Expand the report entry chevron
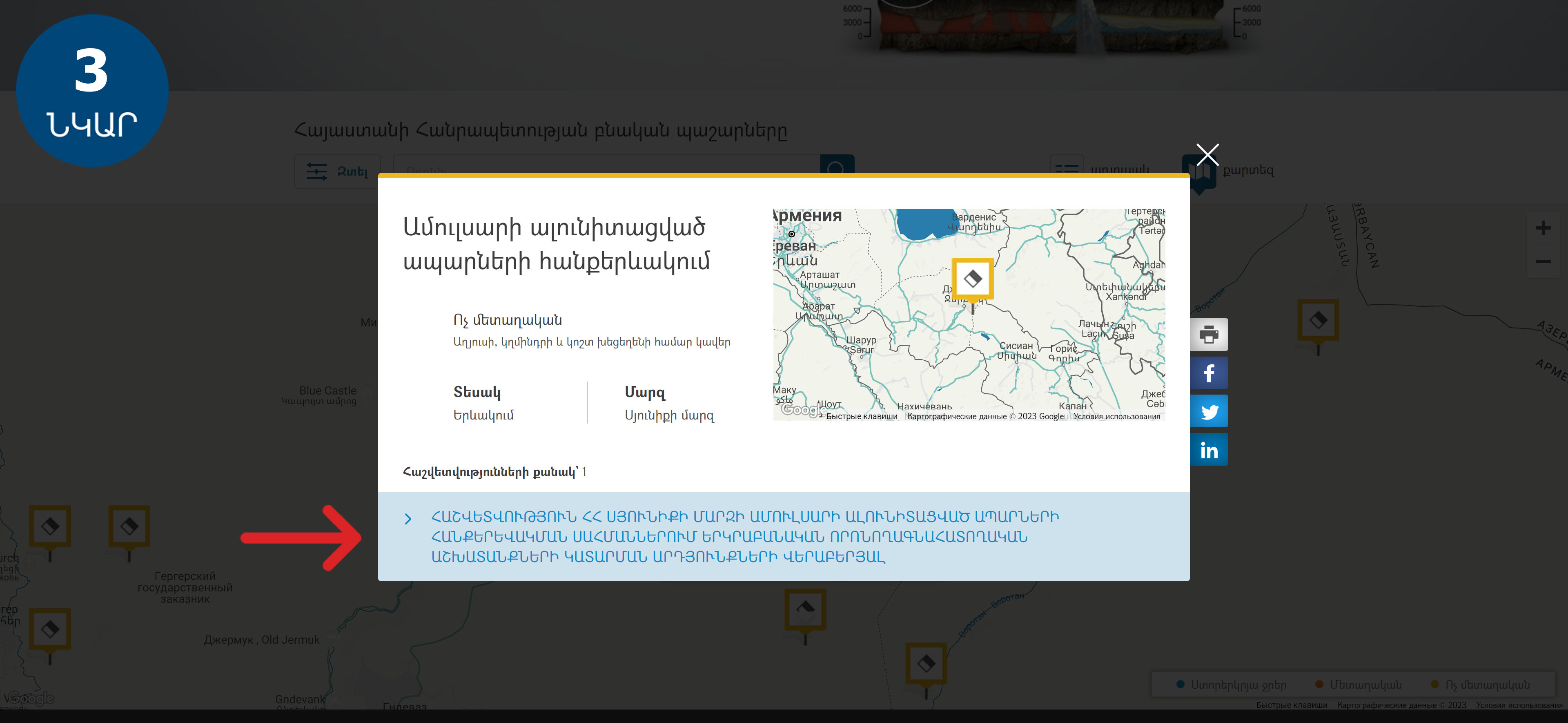1568x723 pixels. [408, 518]
